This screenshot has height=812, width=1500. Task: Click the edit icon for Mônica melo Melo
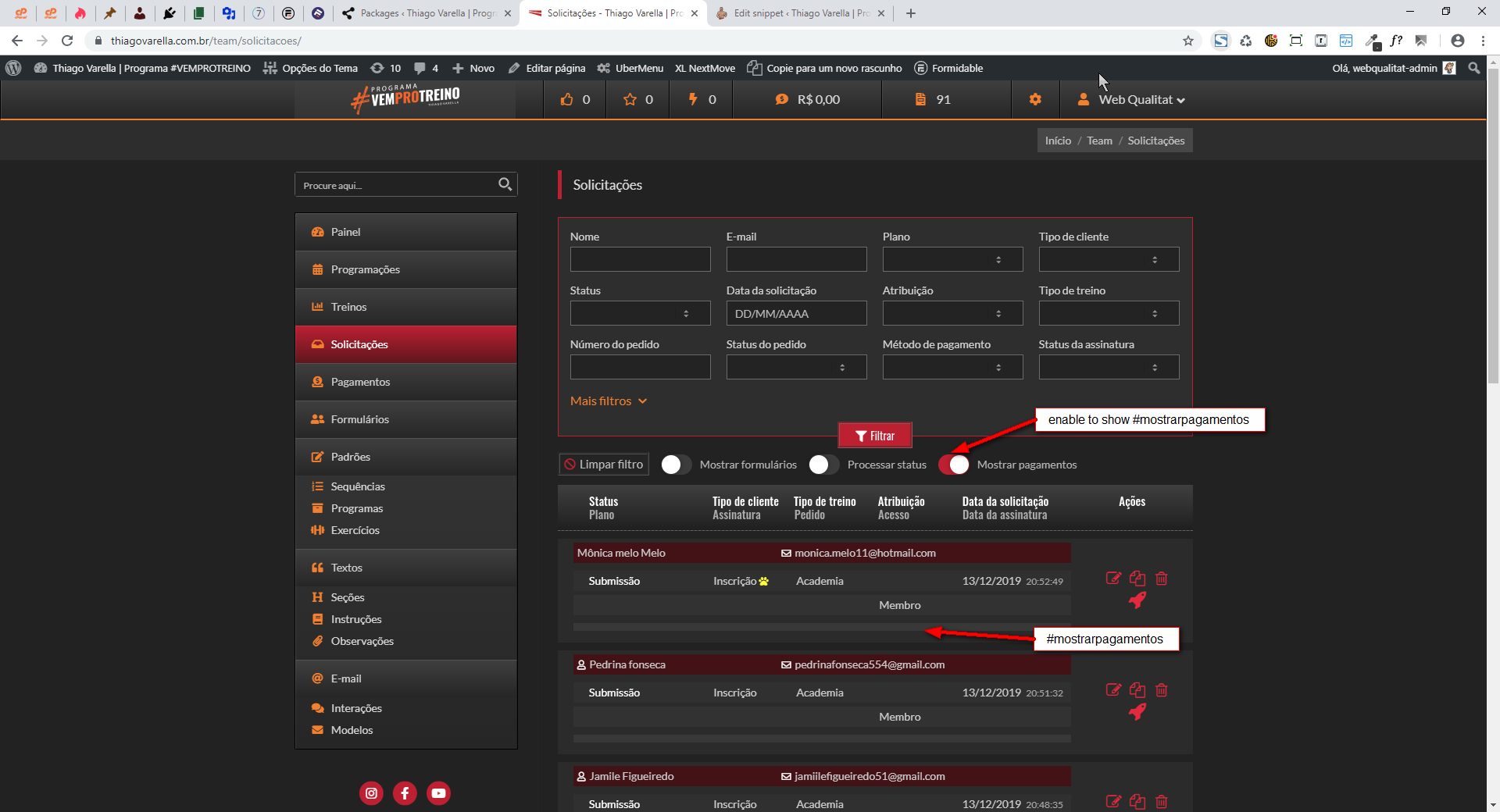coord(1113,579)
